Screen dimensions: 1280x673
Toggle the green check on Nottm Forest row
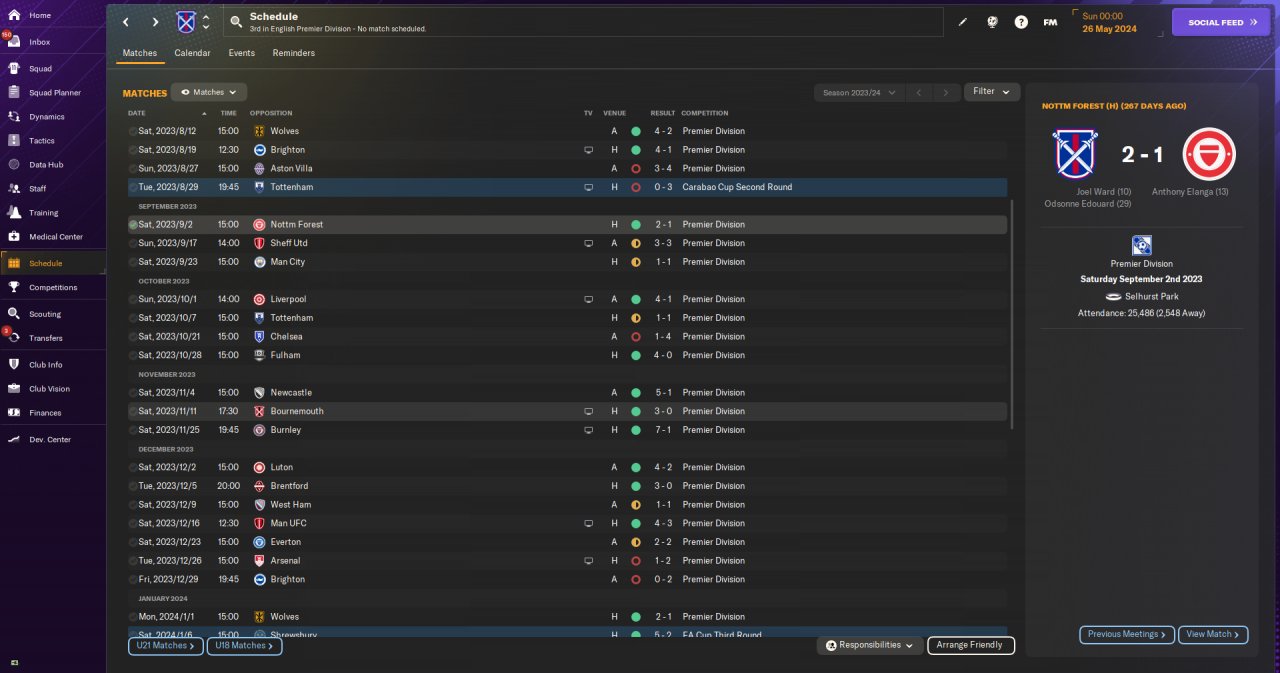click(x=133, y=225)
